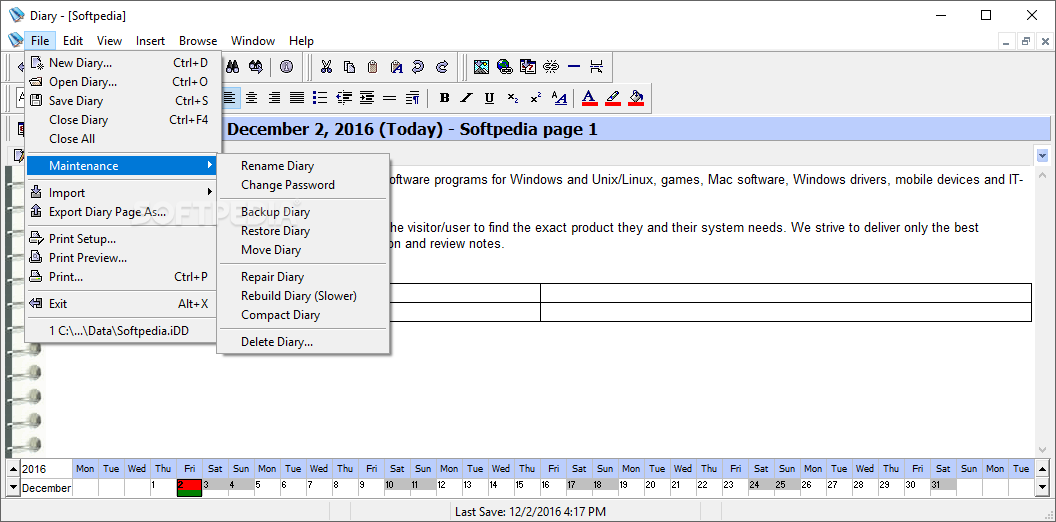1056x522 pixels.
Task: Click calendar strip scroll up arrow at right
Action: pos(1042,468)
